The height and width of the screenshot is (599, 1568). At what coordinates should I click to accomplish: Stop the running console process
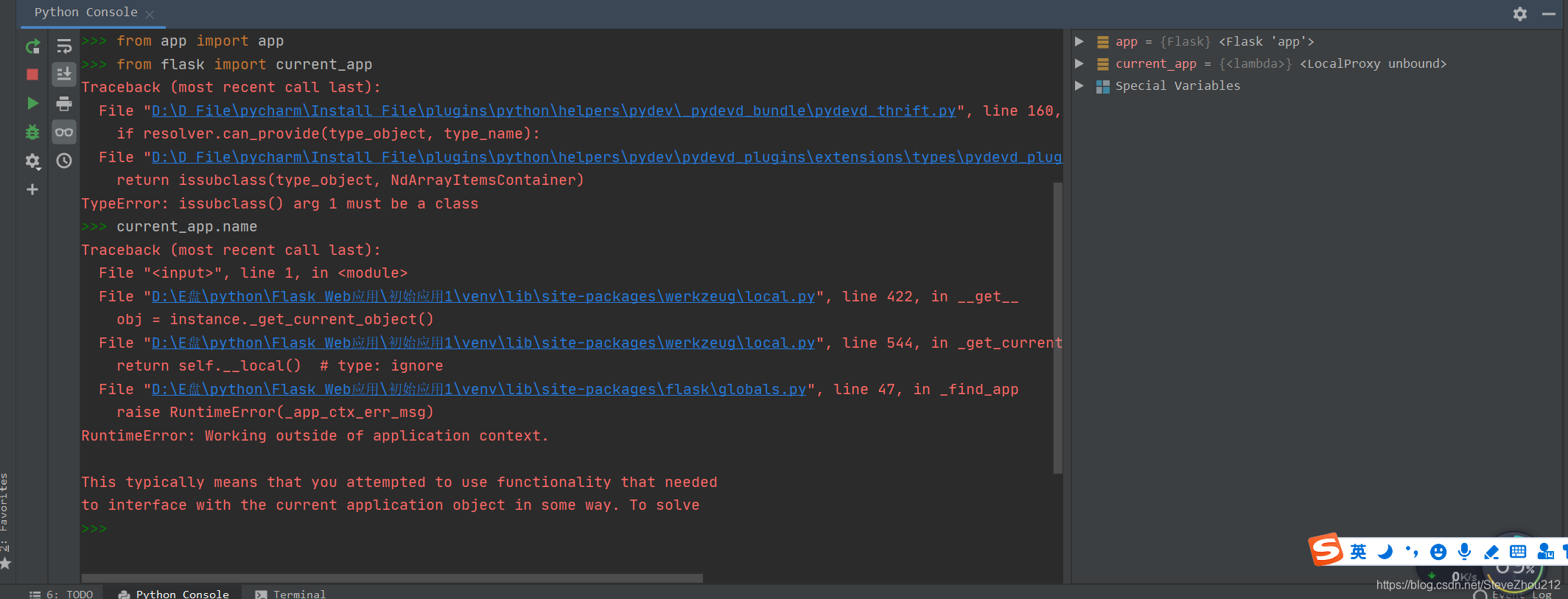[32, 74]
